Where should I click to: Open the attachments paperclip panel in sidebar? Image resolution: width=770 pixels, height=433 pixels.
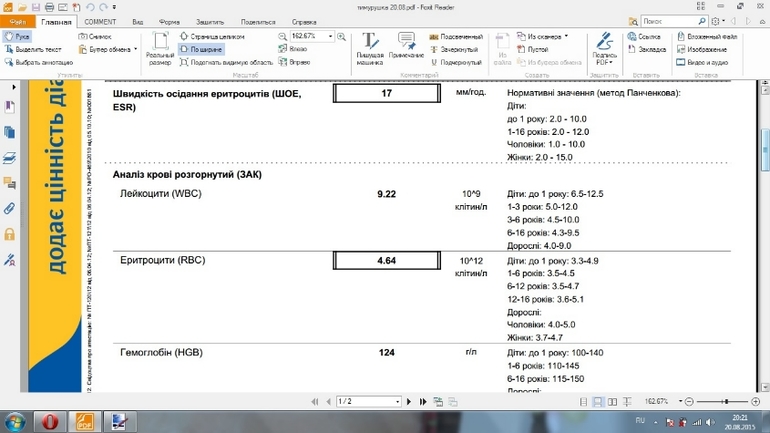10,209
